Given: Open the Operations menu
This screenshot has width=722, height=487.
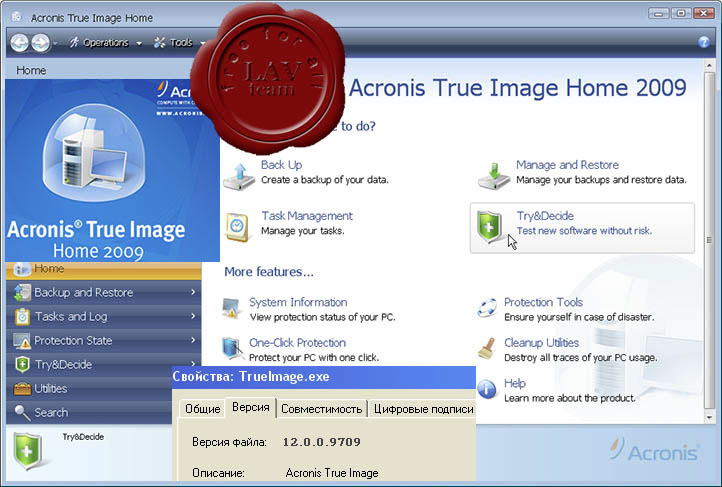Looking at the screenshot, I should click(x=106, y=43).
